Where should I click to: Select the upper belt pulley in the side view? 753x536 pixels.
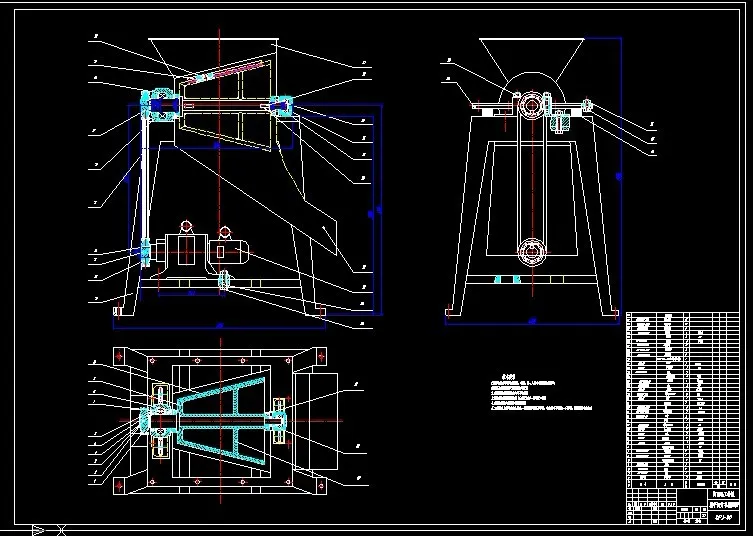532,105
